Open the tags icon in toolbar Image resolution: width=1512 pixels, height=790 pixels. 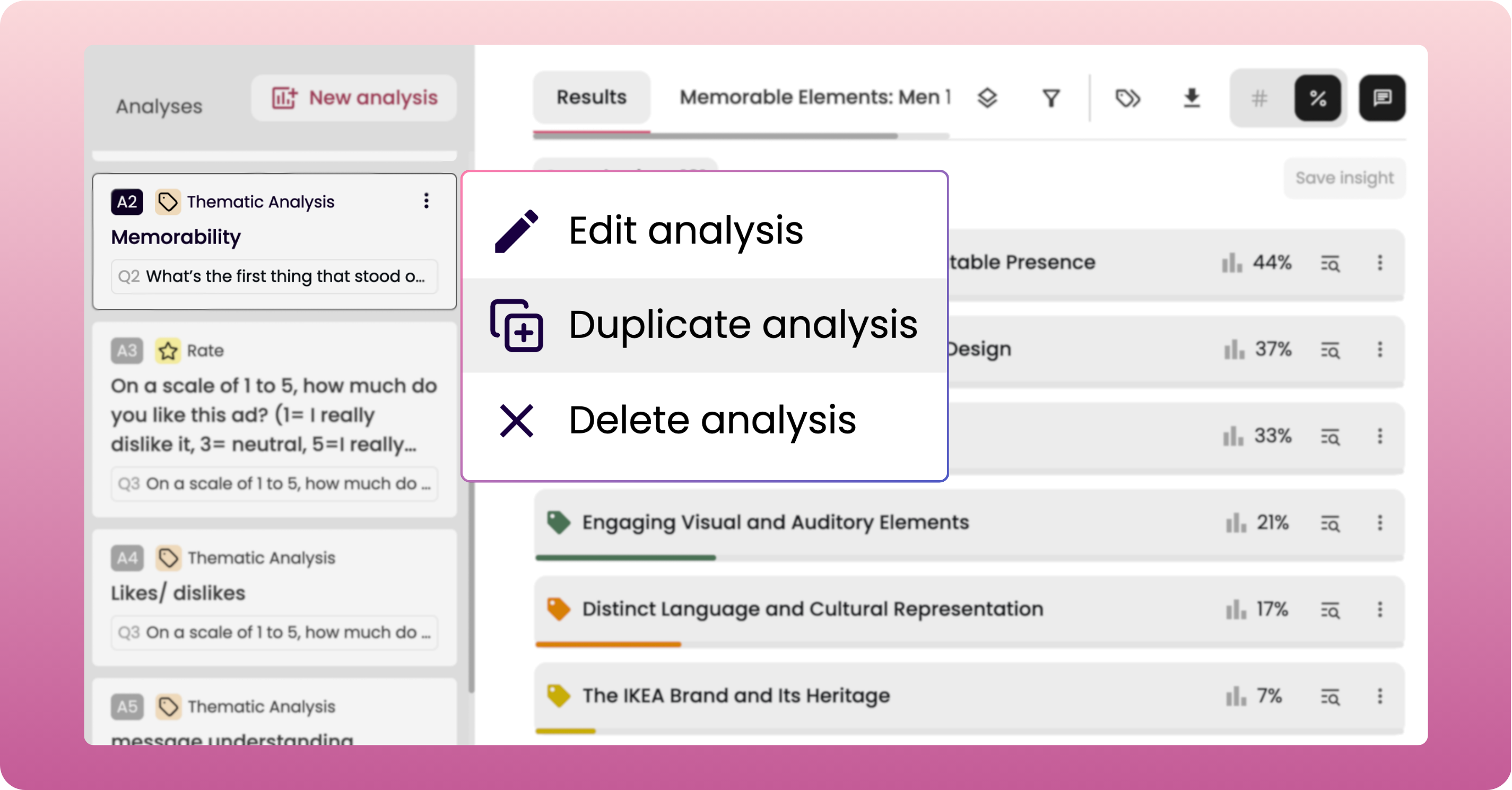1127,98
